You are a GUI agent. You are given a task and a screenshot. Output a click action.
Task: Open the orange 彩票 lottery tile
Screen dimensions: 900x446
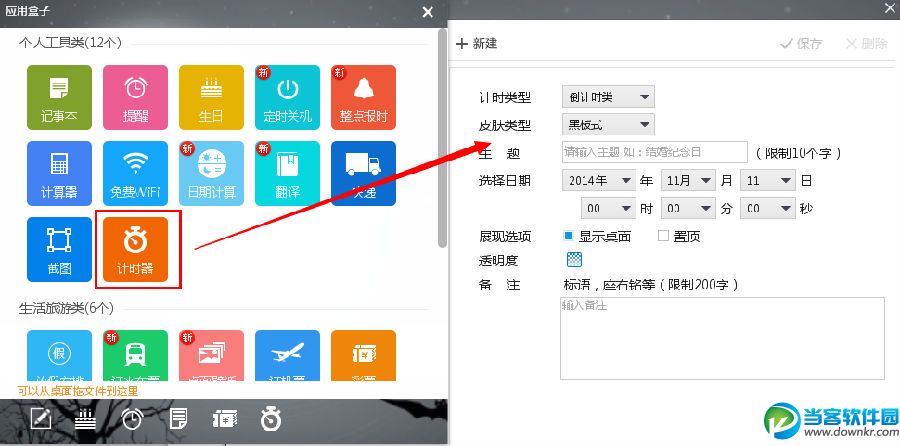click(363, 355)
